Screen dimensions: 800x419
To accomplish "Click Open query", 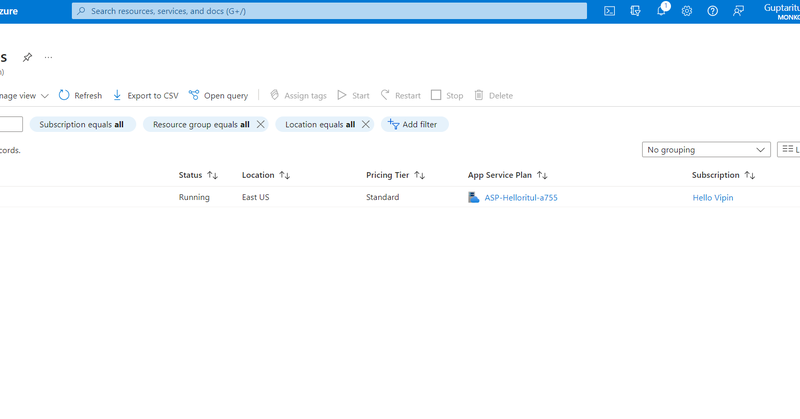I will 218,95.
